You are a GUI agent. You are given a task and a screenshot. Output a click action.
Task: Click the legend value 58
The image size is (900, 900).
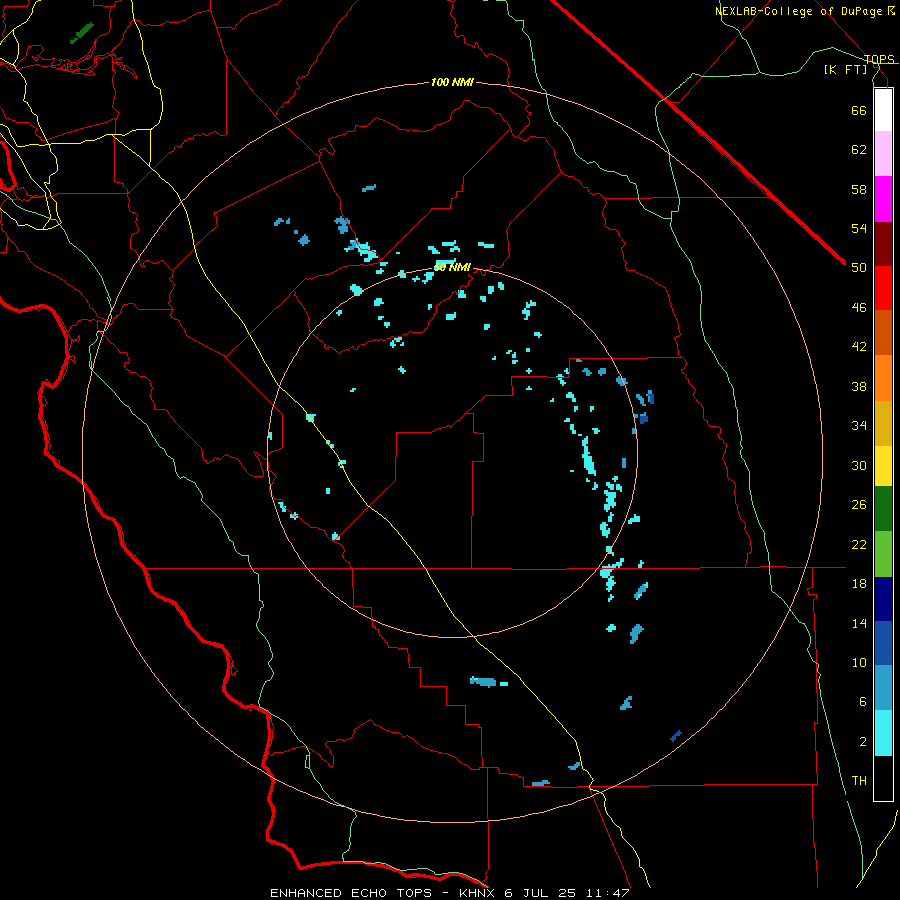point(859,189)
